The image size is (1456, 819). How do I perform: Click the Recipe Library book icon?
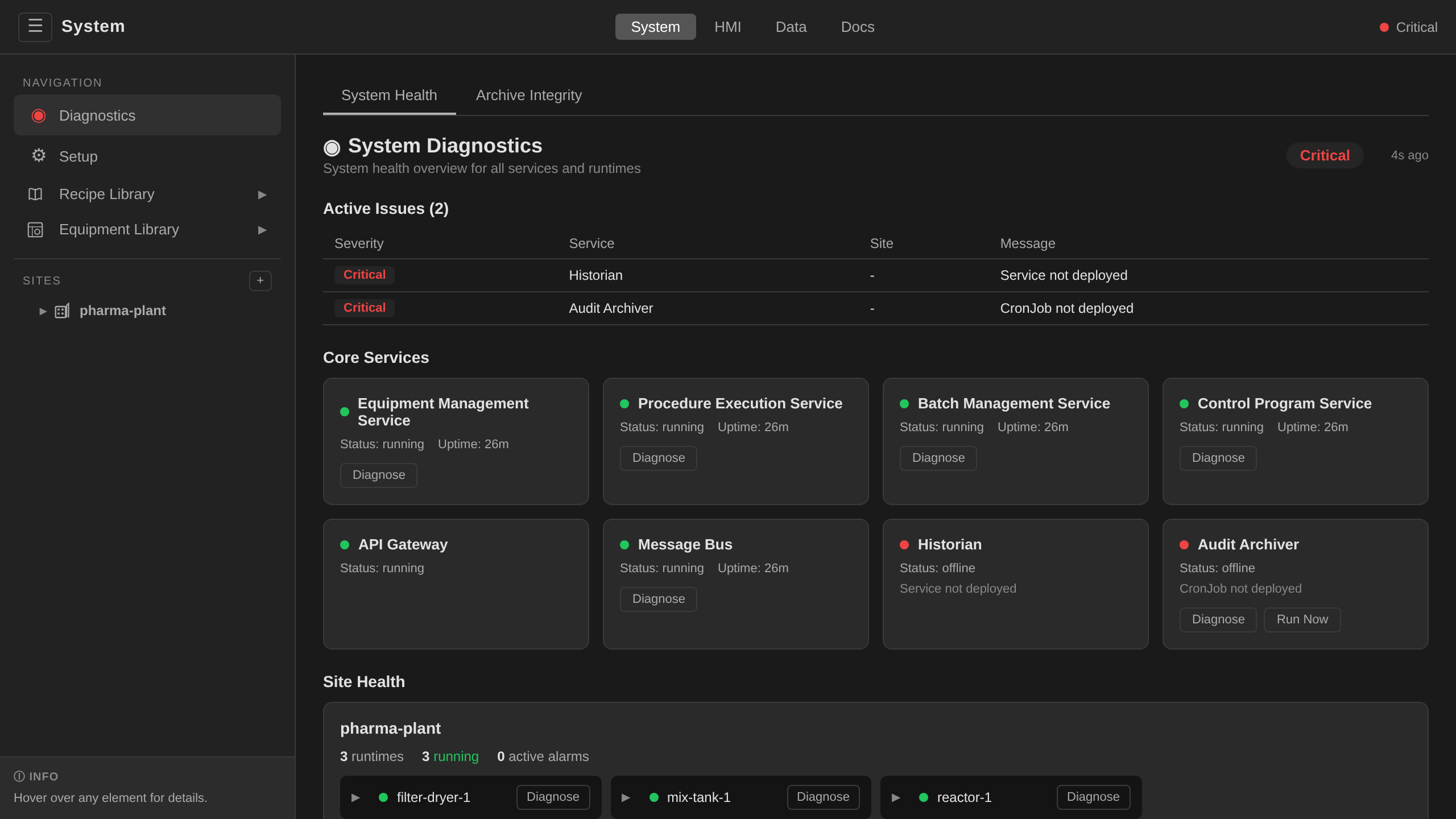pos(35,194)
